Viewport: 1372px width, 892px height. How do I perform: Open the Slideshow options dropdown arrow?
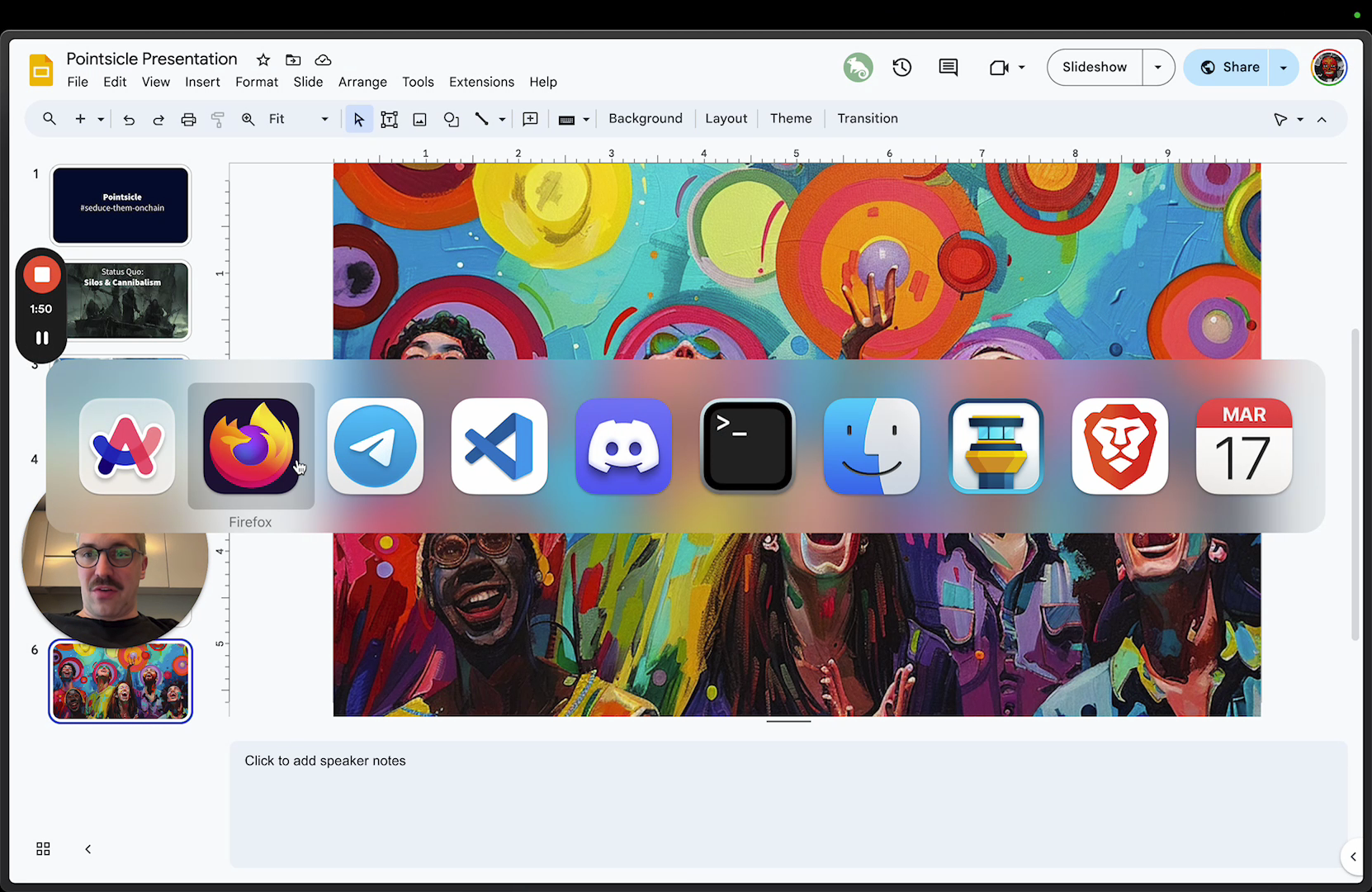(x=1158, y=67)
